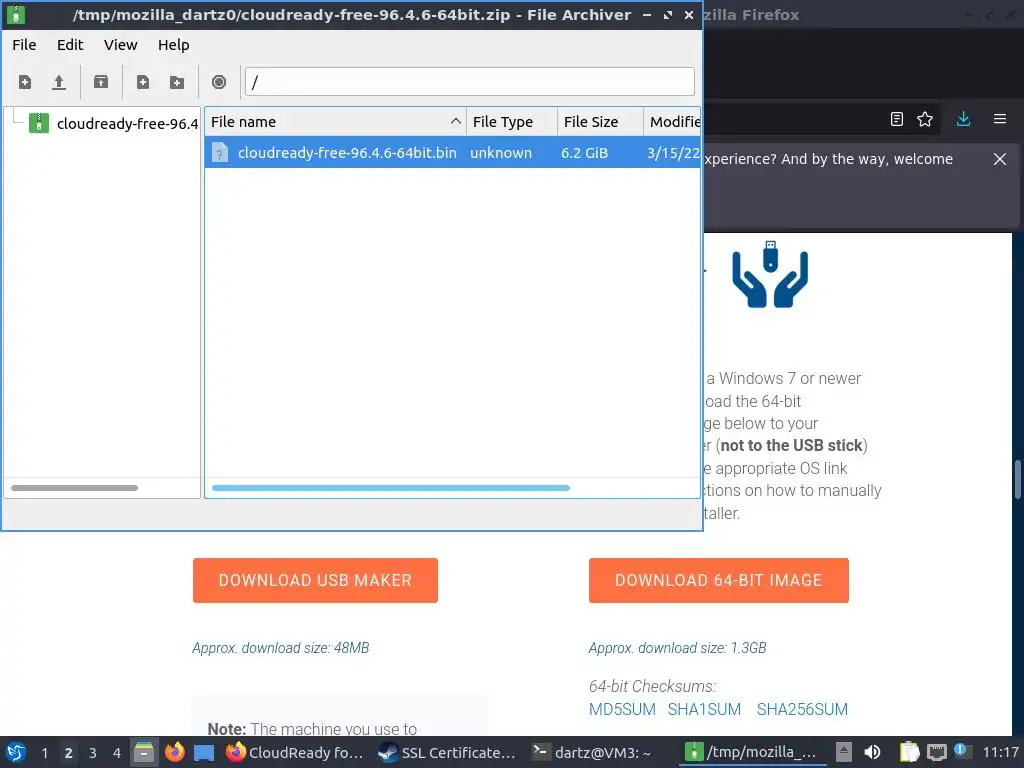Click the archiver app icon in the title bar
This screenshot has height=768, width=1024.
pos(16,14)
